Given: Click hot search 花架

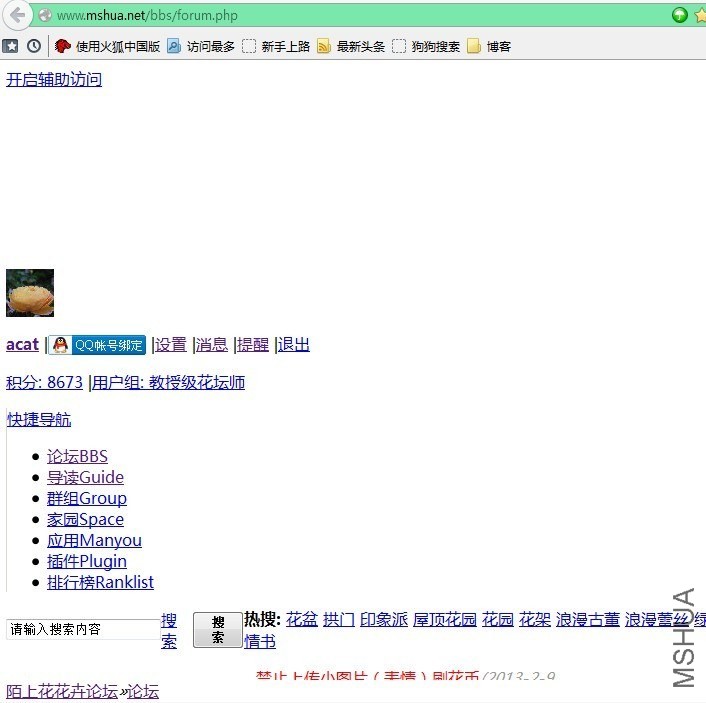Looking at the screenshot, I should point(534,620).
